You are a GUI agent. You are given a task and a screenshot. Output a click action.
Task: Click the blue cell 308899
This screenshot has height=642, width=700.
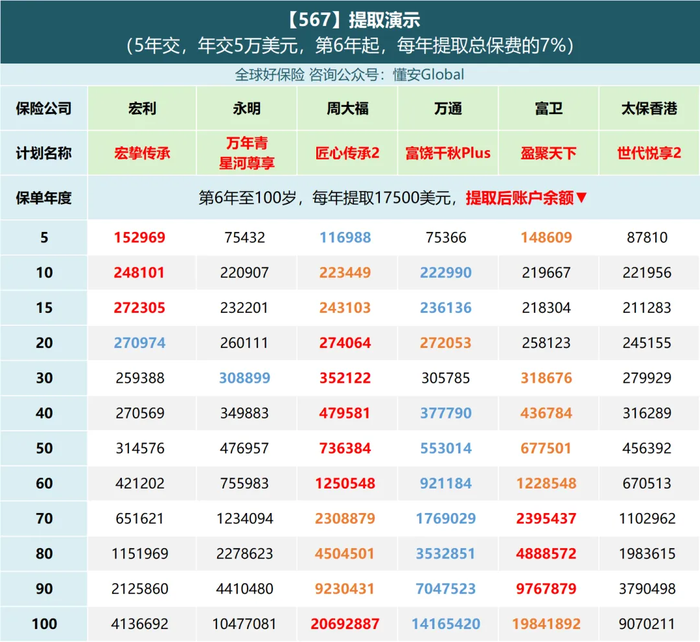tap(245, 378)
